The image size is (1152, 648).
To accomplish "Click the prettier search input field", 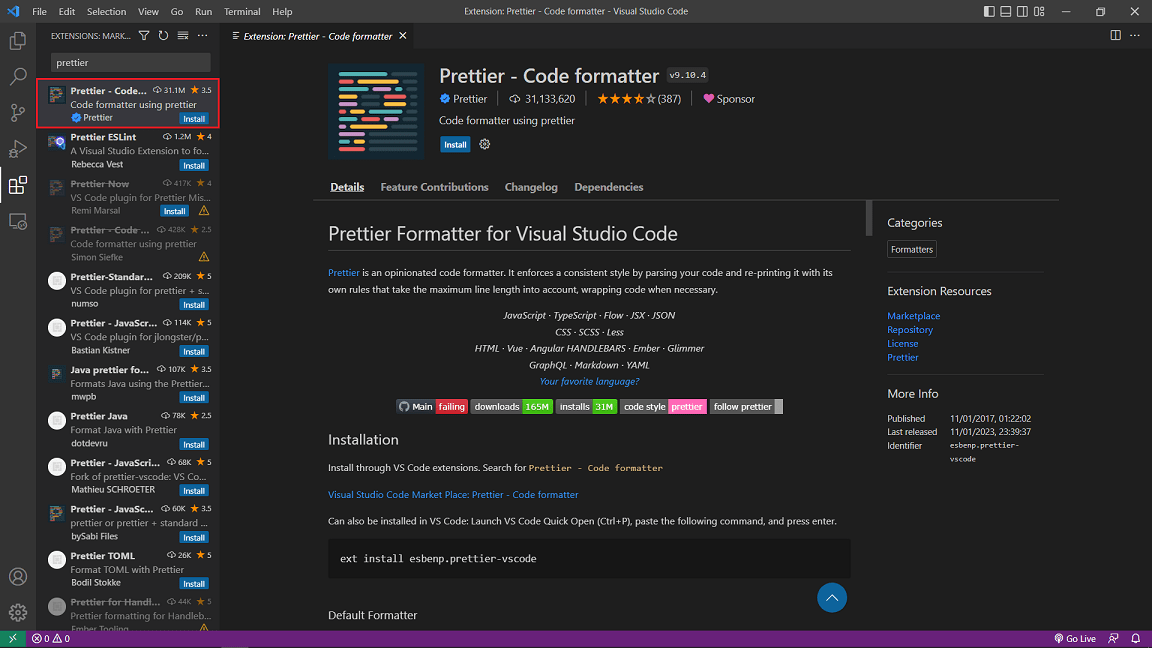I will (x=131, y=62).
